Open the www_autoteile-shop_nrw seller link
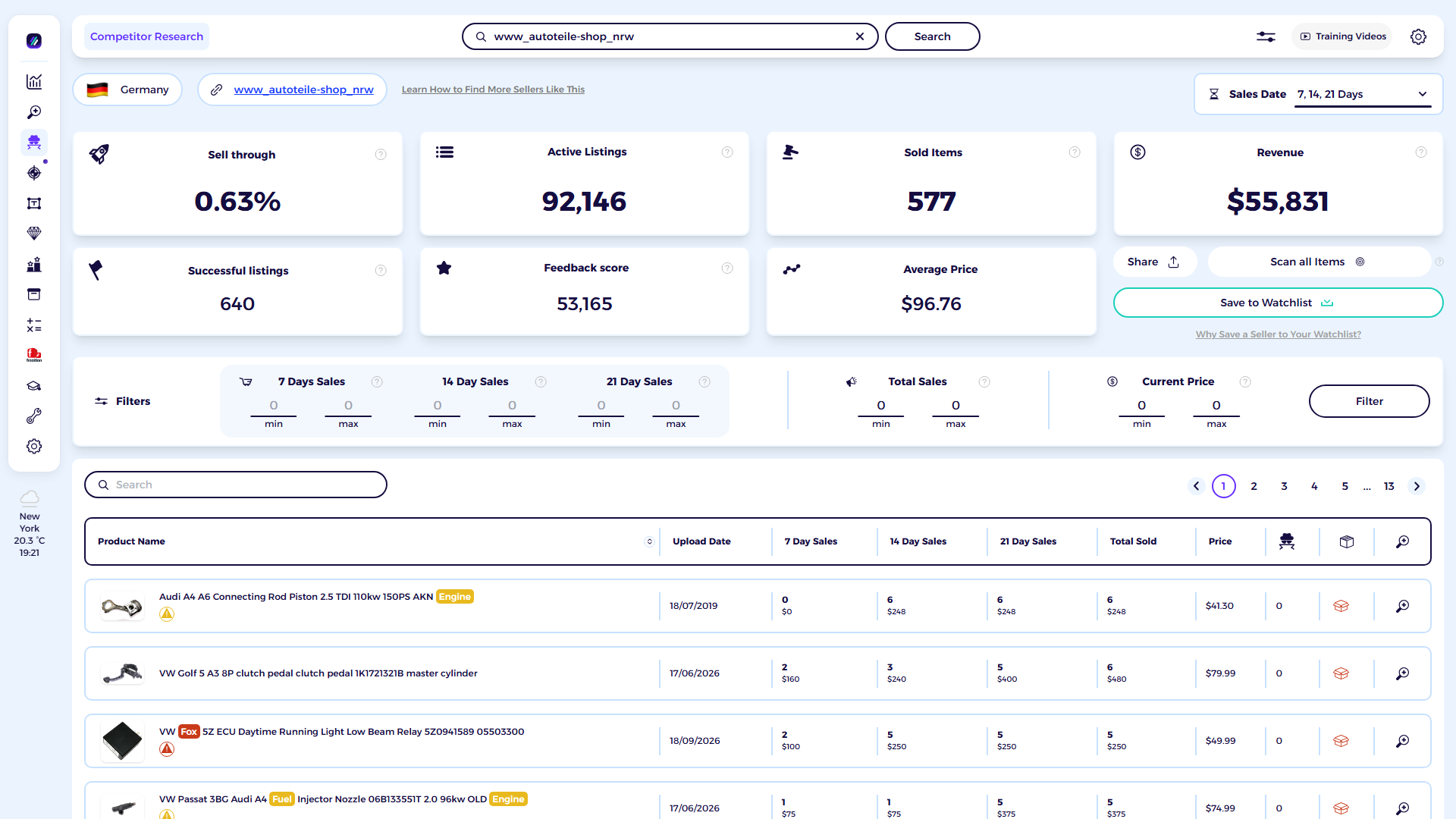This screenshot has height=819, width=1456. click(x=303, y=89)
